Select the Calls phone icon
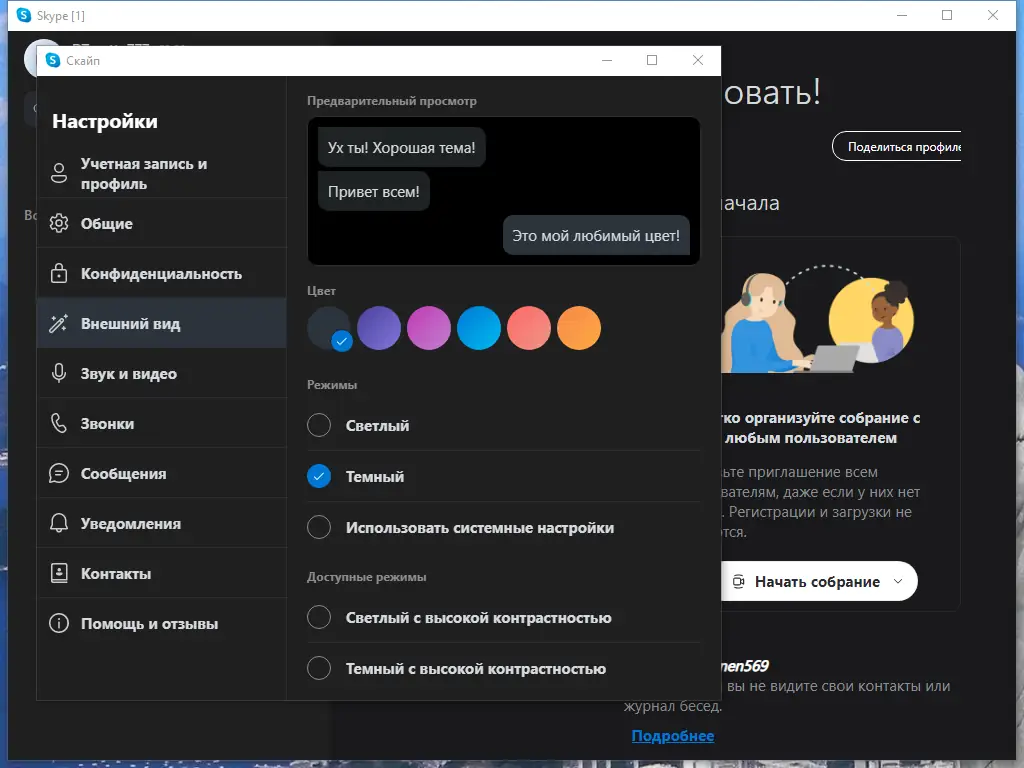Viewport: 1024px width, 768px height. 60,422
